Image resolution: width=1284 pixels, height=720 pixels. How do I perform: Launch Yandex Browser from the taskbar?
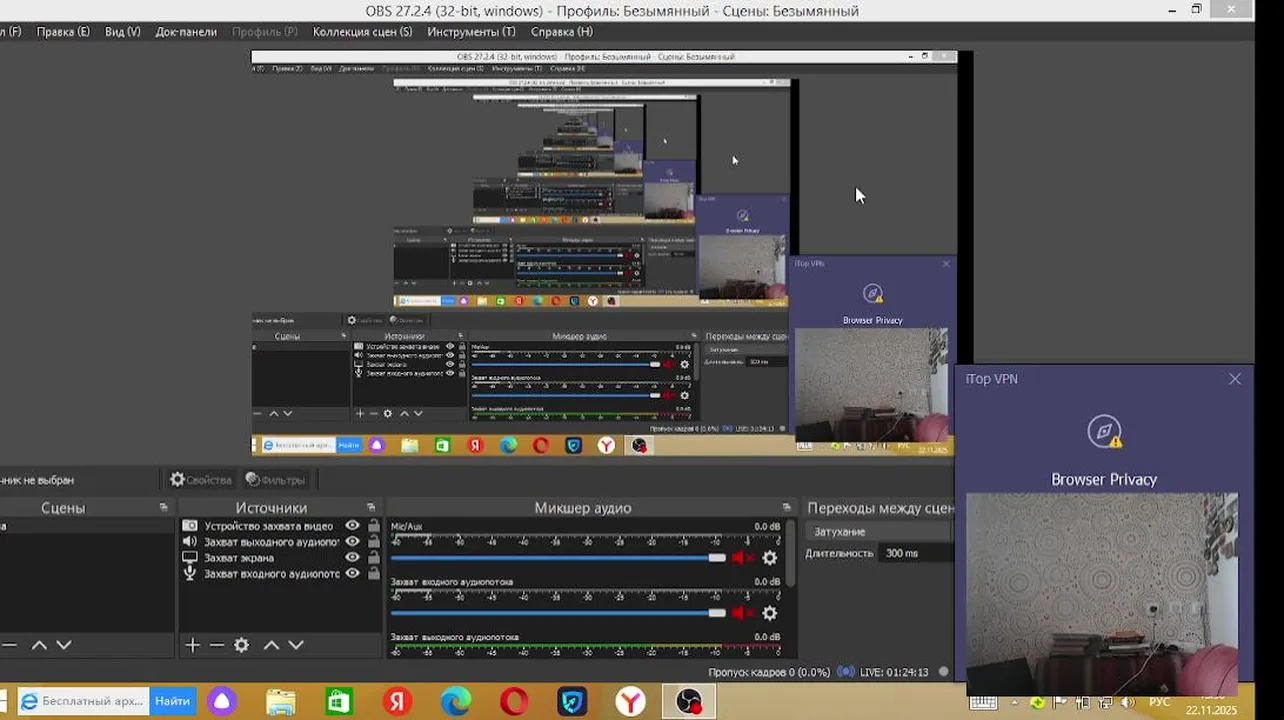(x=630, y=702)
